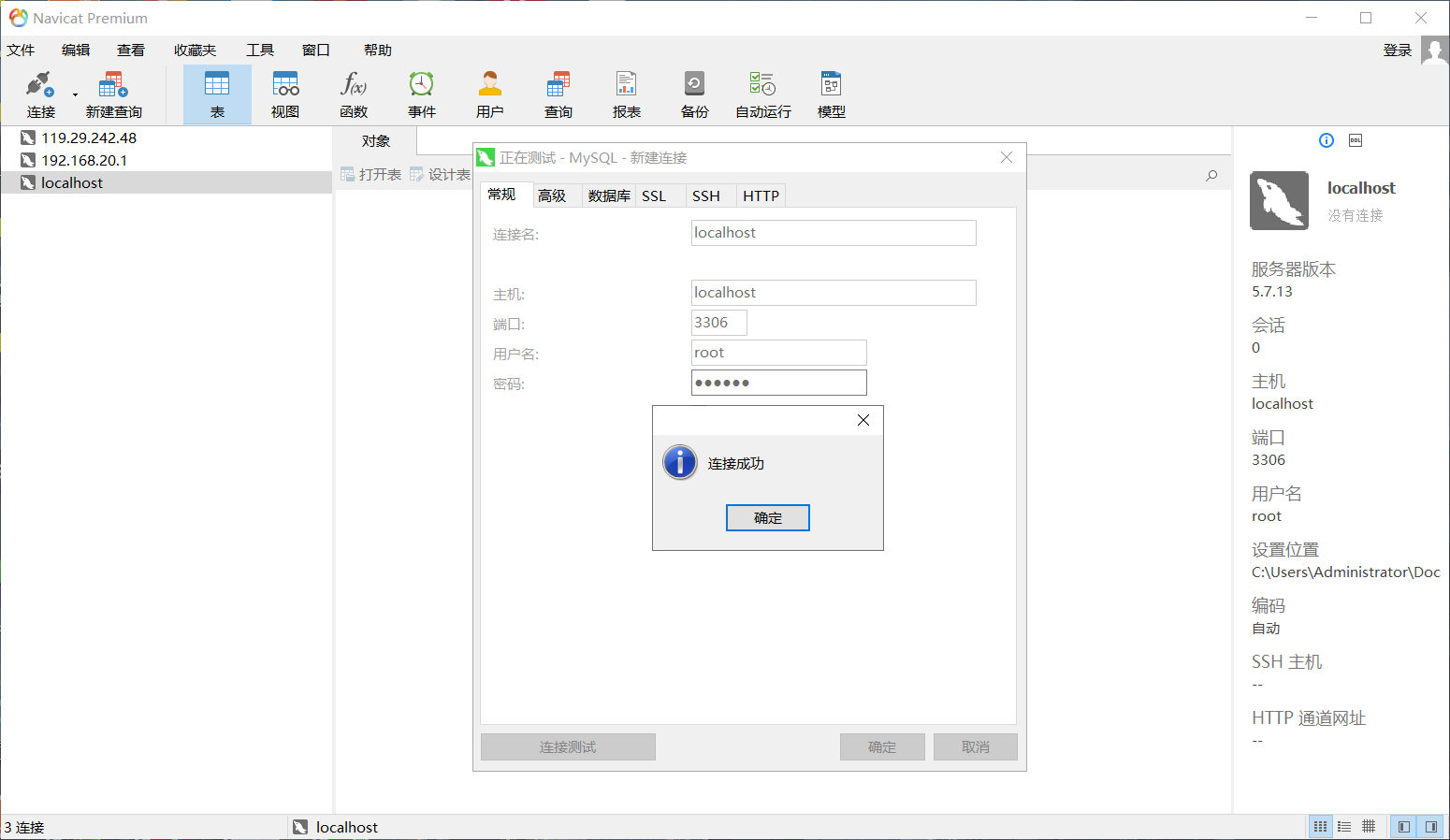Open the Automation (自动运行) toolbar icon
The image size is (1450, 840).
tap(762, 94)
